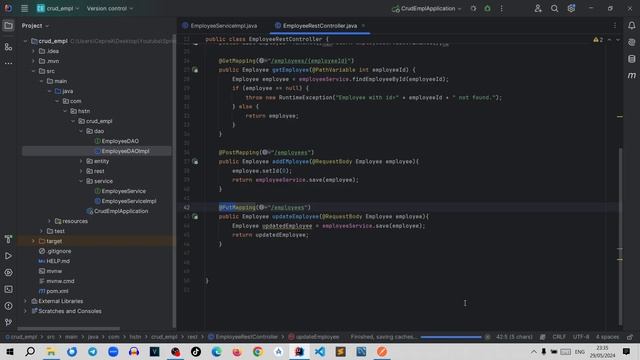Open Chrome from the taskbar
This screenshot has height=360, width=640.
point(258,351)
